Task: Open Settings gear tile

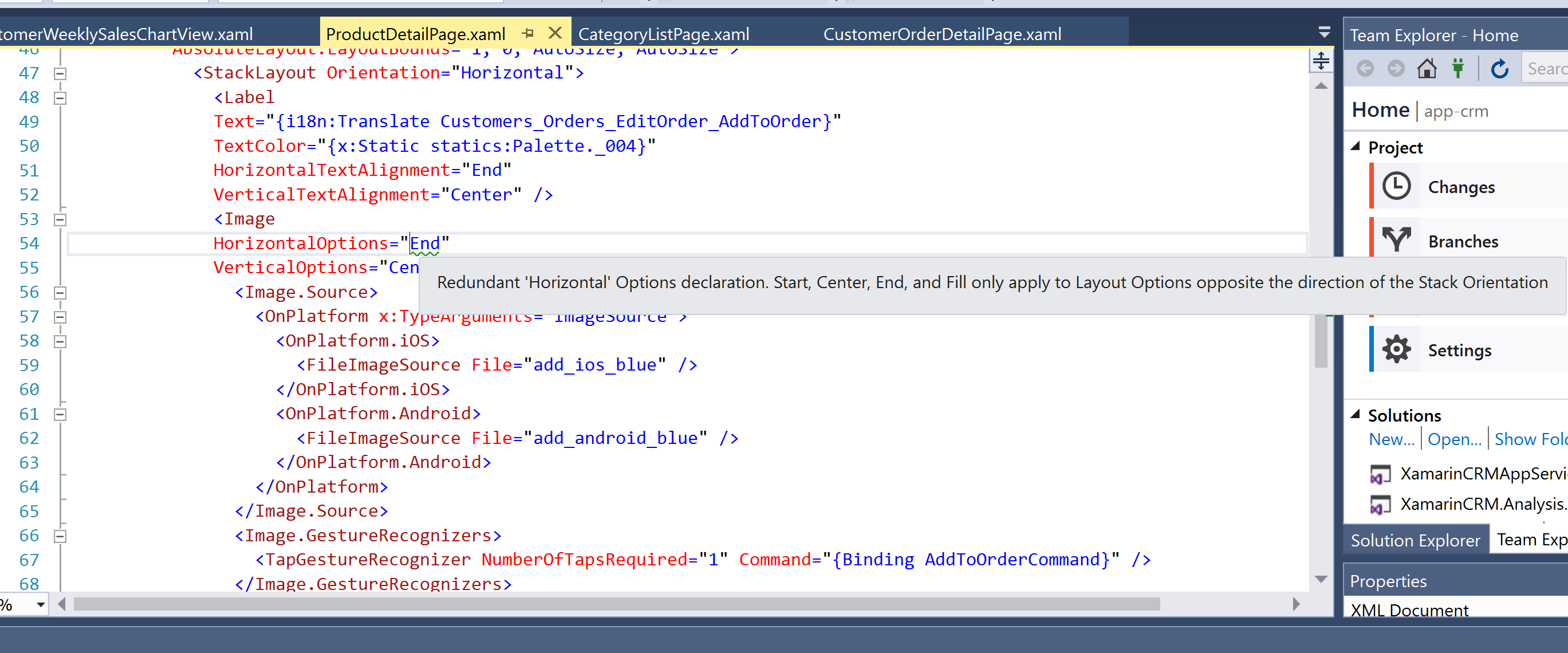Action: 1396,349
